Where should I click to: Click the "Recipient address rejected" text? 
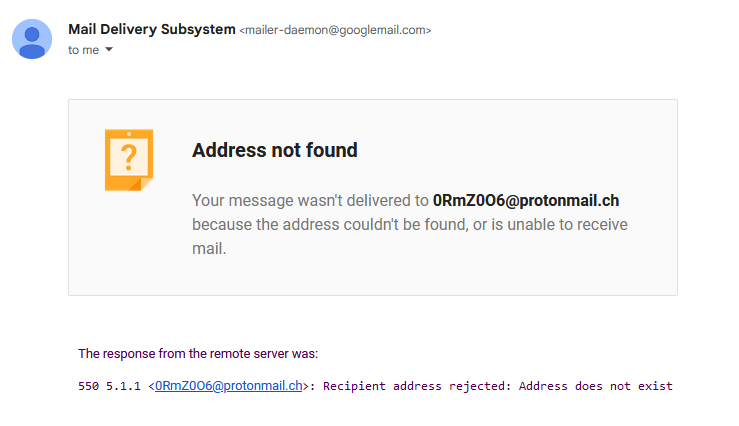417,386
